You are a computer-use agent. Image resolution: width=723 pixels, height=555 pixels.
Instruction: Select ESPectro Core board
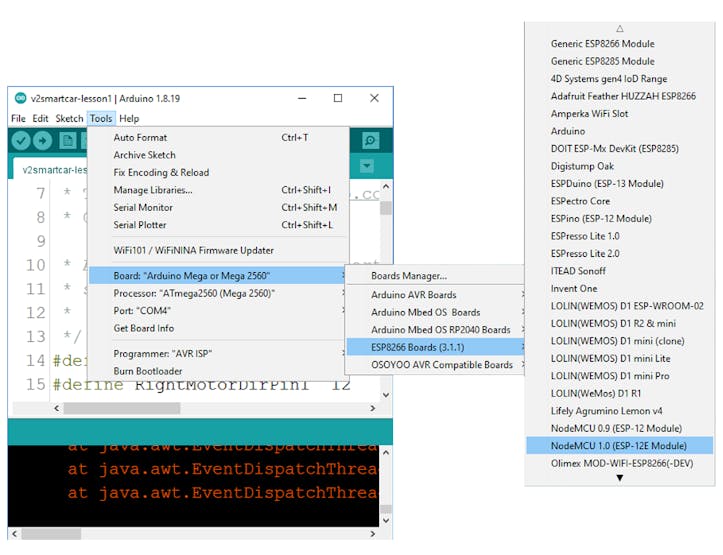[620, 201]
